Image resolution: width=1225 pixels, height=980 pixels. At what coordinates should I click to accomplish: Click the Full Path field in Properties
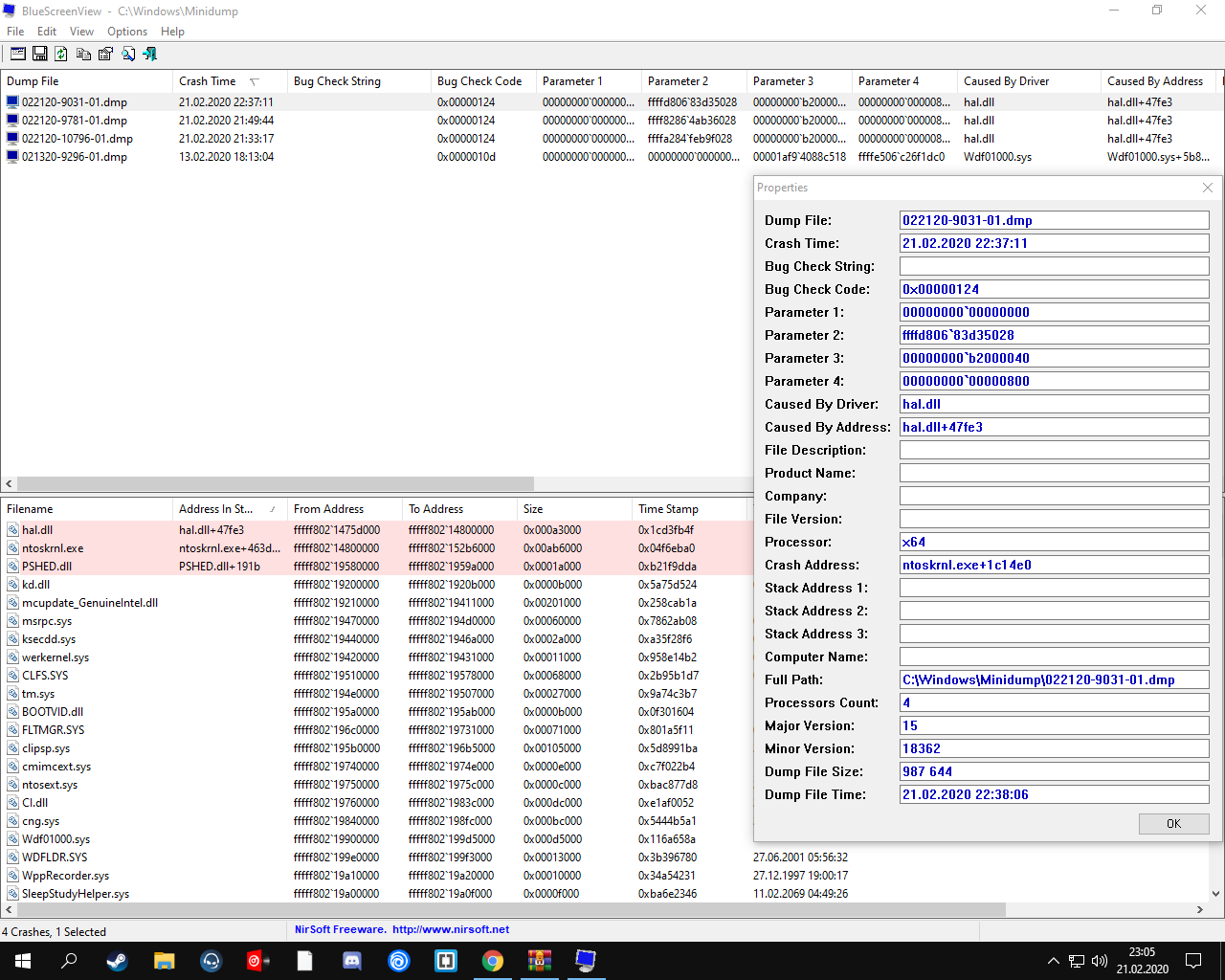click(x=1055, y=679)
